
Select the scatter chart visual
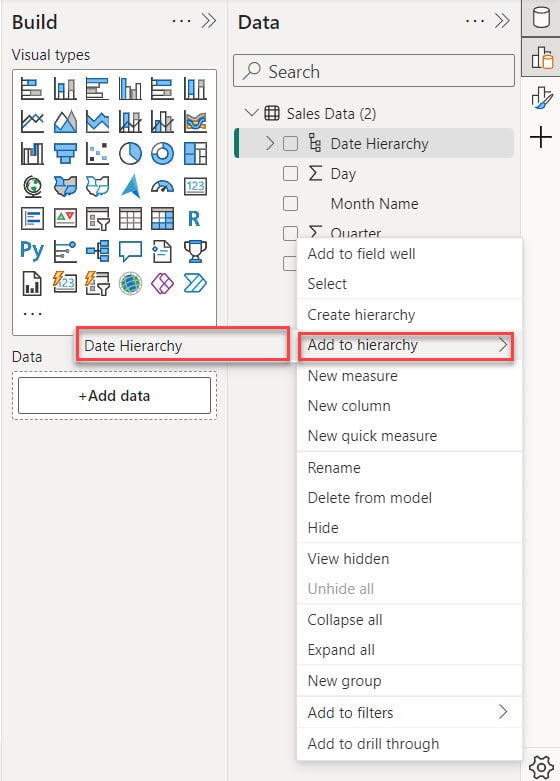click(x=97, y=154)
